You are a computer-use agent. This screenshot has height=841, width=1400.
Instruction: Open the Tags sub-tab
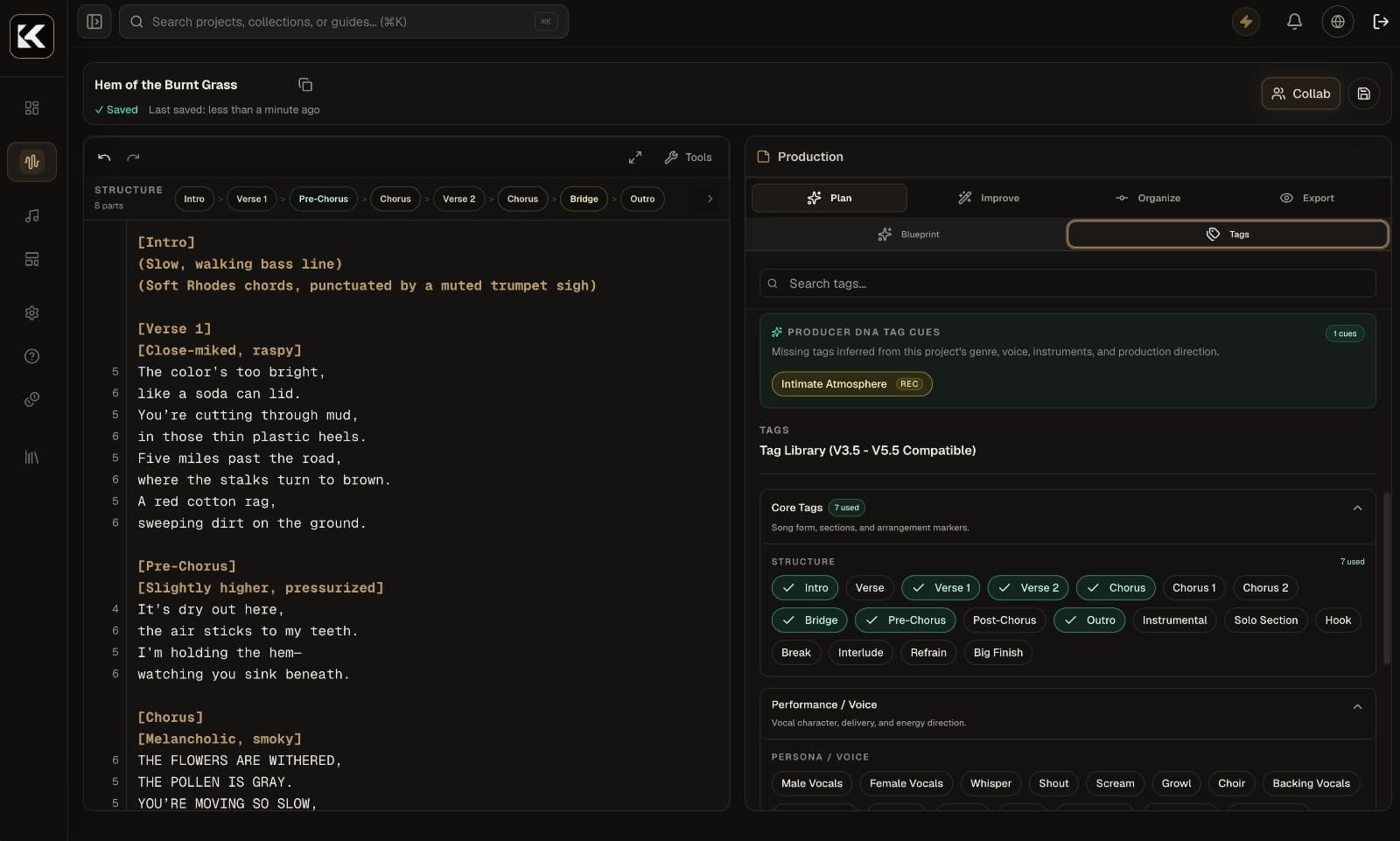click(1228, 235)
